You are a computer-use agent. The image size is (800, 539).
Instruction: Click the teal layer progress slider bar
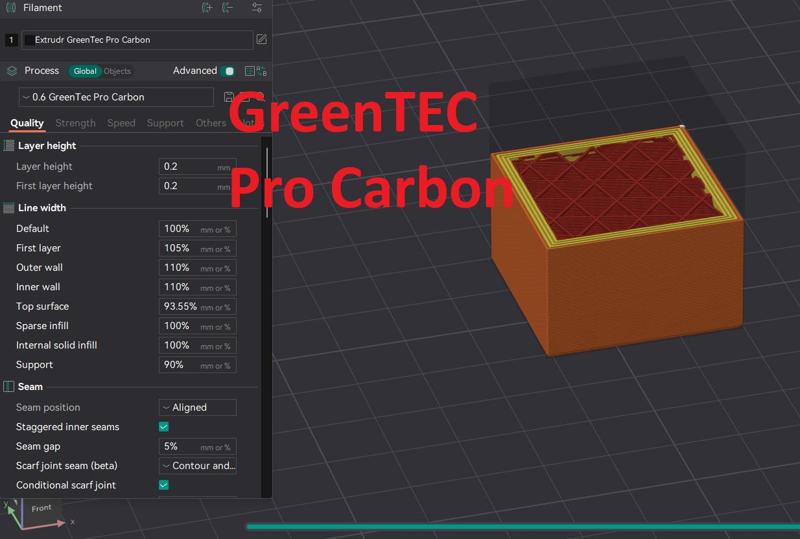pos(523,526)
